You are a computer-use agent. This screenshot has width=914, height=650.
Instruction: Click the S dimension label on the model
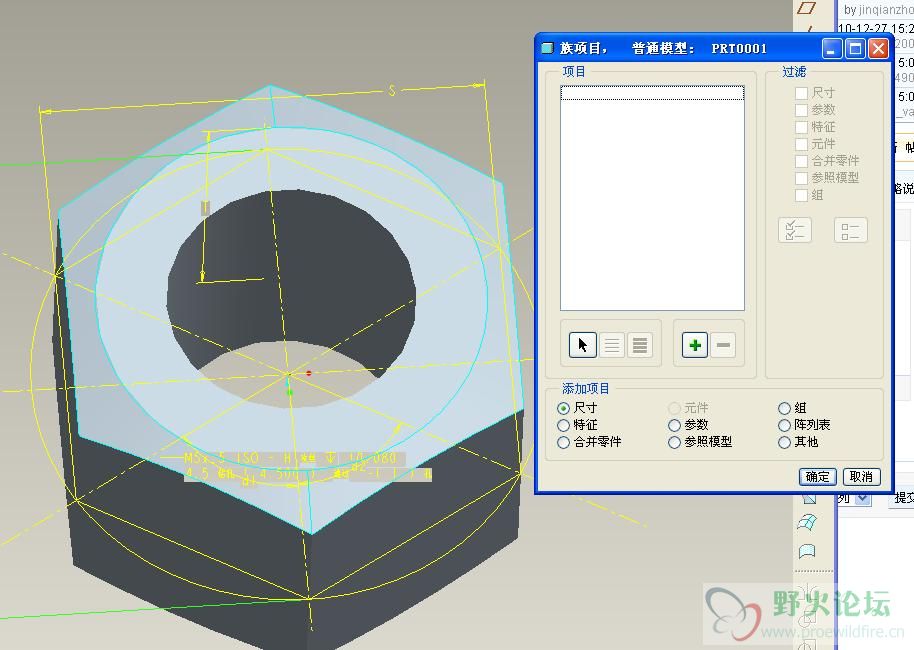pos(392,90)
